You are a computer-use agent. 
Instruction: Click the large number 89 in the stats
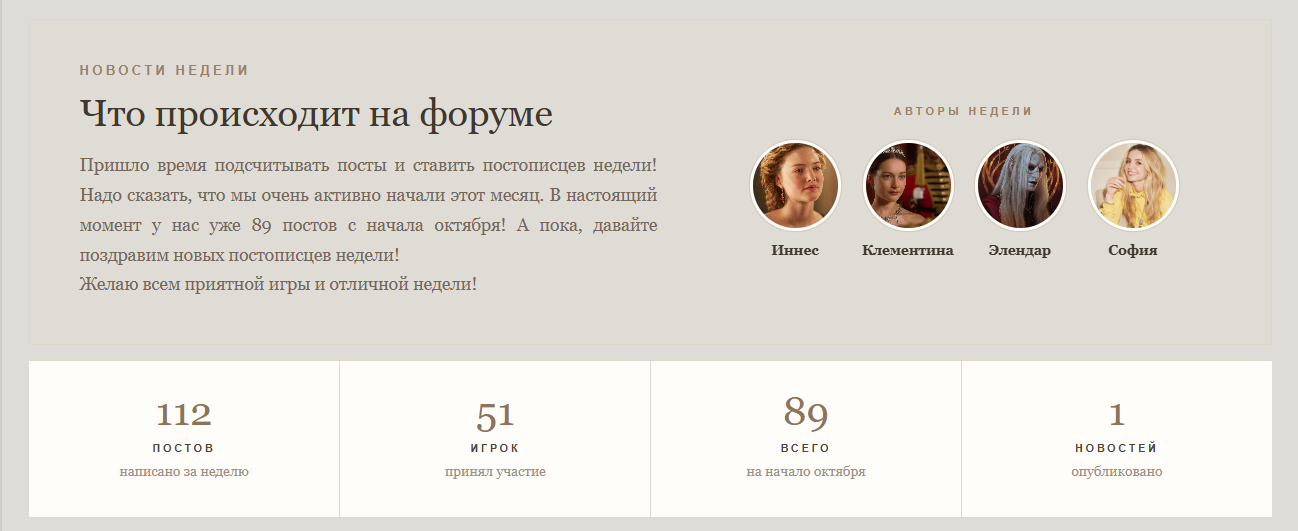(806, 412)
